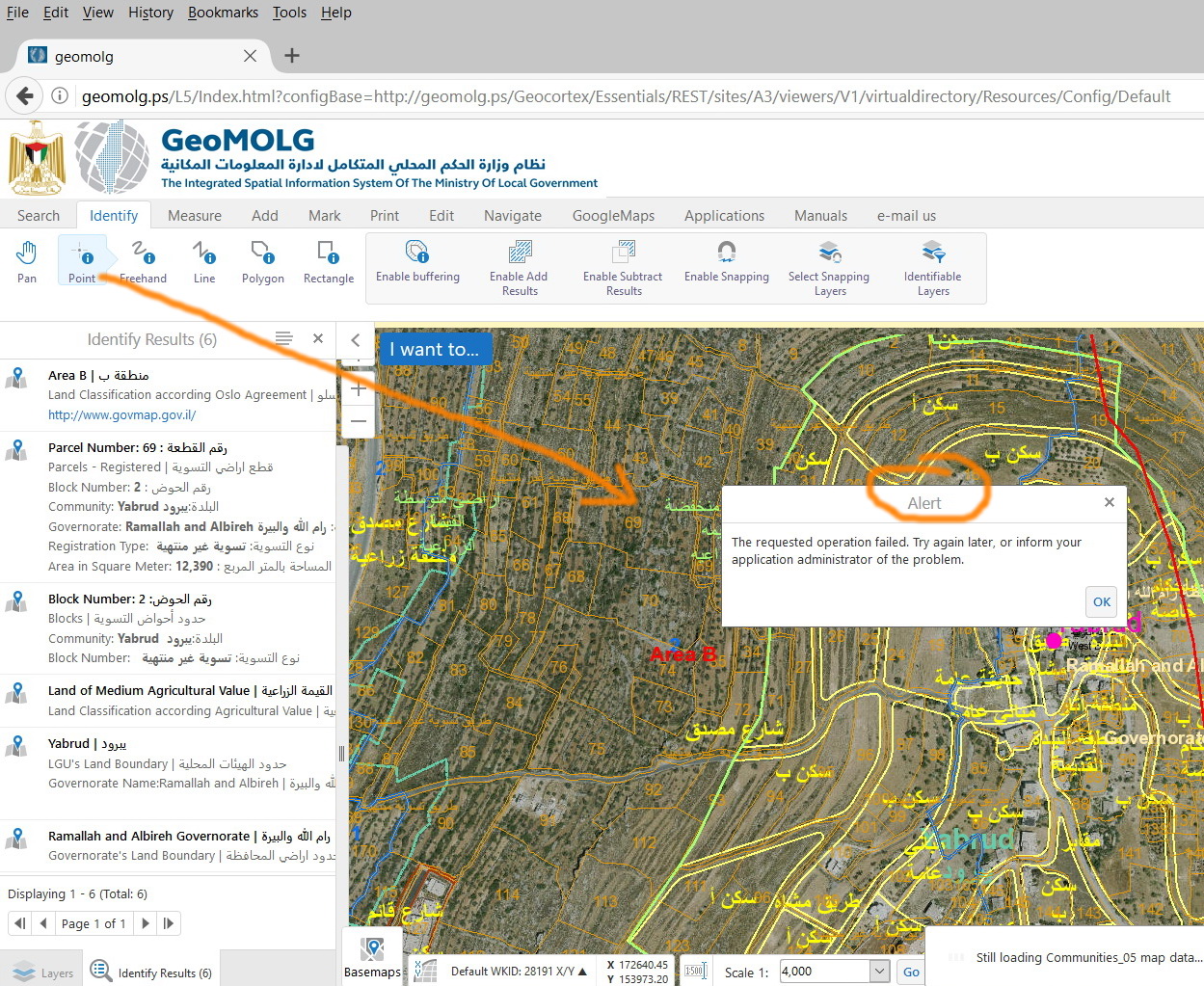Click the site info icon in address bar

(x=60, y=95)
